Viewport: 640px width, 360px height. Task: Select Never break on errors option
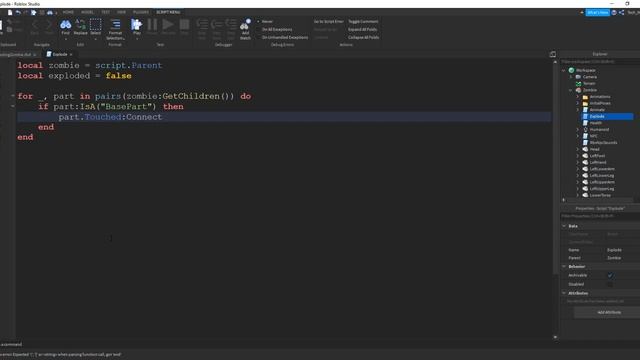point(265,22)
